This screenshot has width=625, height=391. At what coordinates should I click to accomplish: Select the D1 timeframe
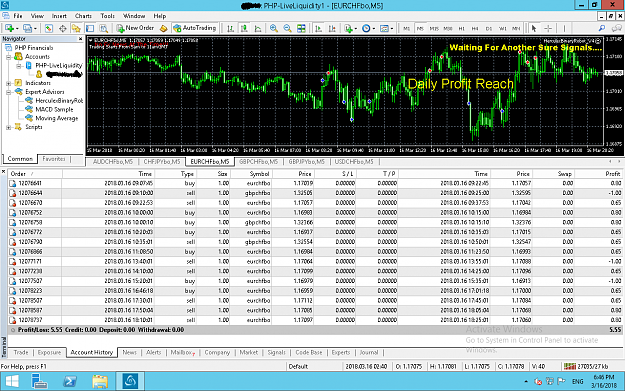point(489,28)
